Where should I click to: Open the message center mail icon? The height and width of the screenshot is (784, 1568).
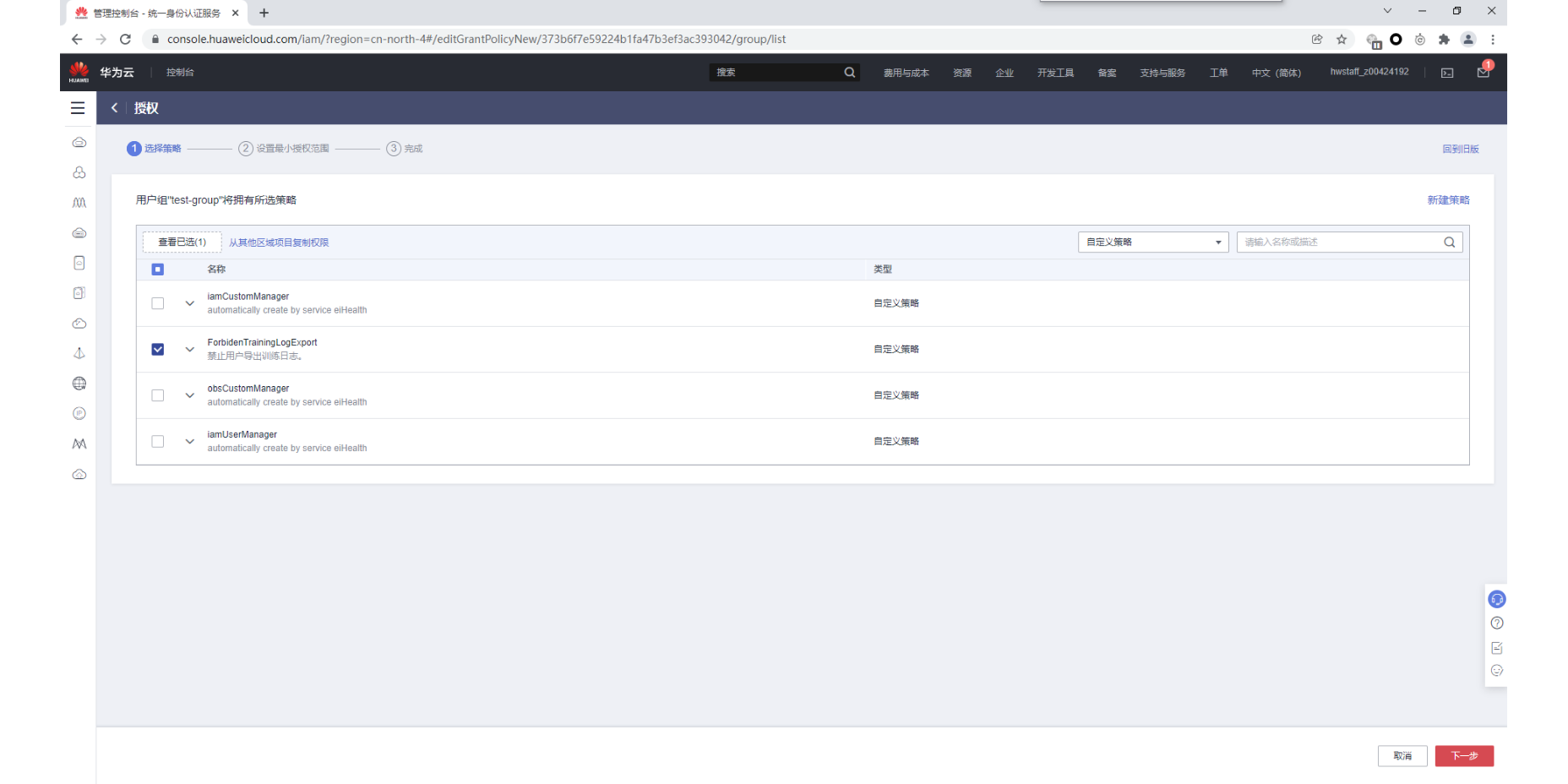pyautogui.click(x=1484, y=72)
